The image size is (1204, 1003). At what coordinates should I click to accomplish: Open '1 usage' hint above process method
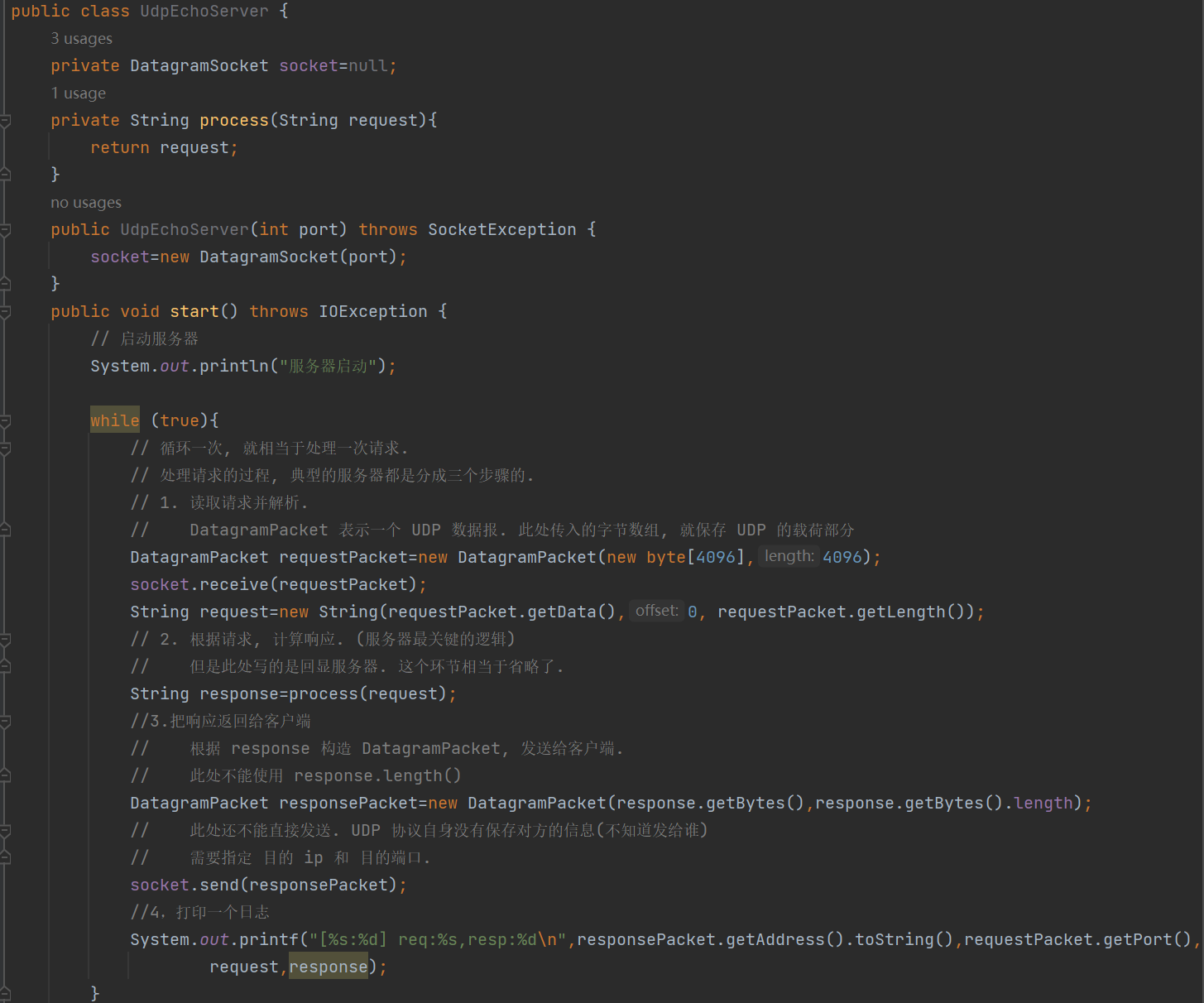pyautogui.click(x=78, y=94)
